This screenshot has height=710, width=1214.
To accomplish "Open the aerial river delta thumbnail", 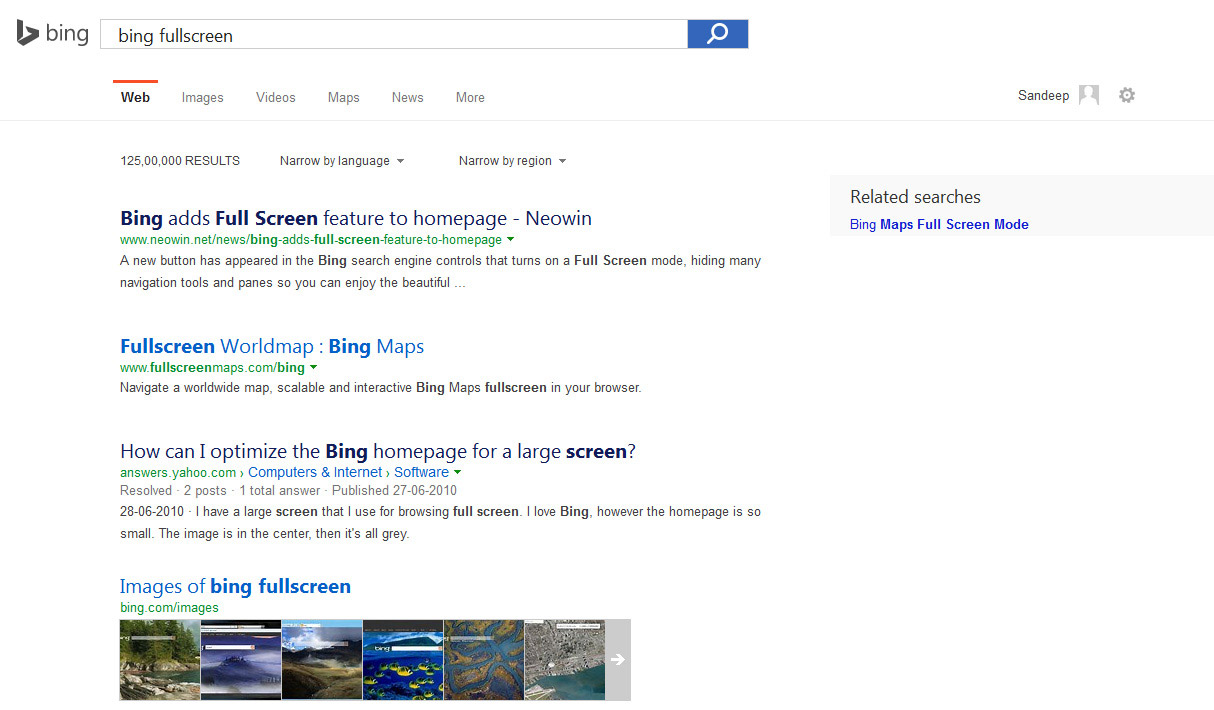I will (x=484, y=660).
